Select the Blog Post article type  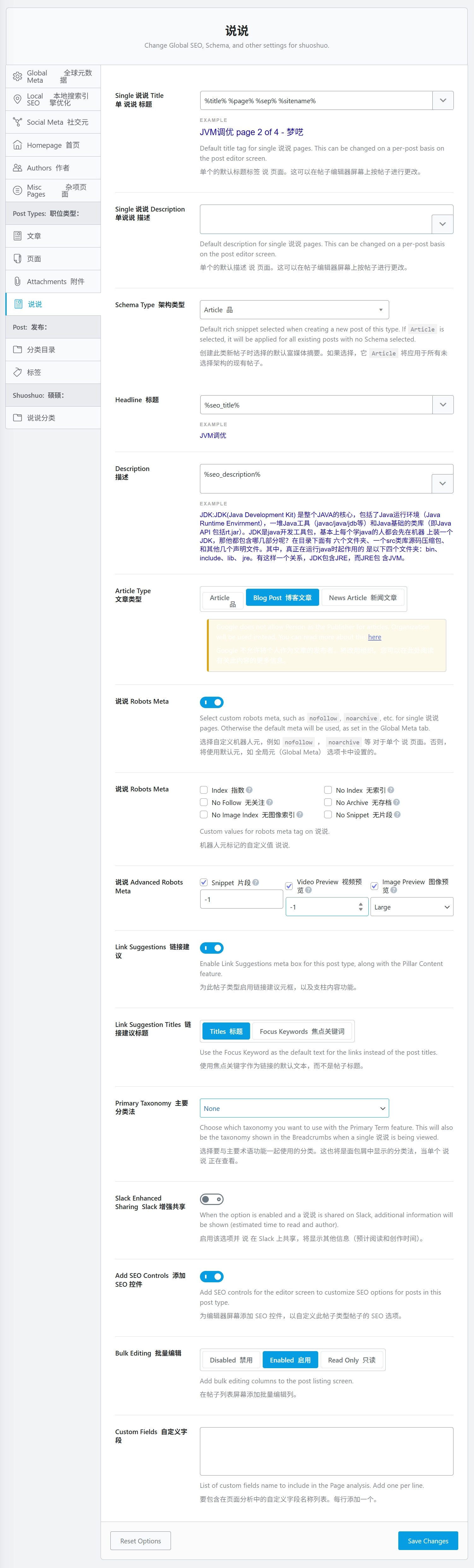click(282, 598)
